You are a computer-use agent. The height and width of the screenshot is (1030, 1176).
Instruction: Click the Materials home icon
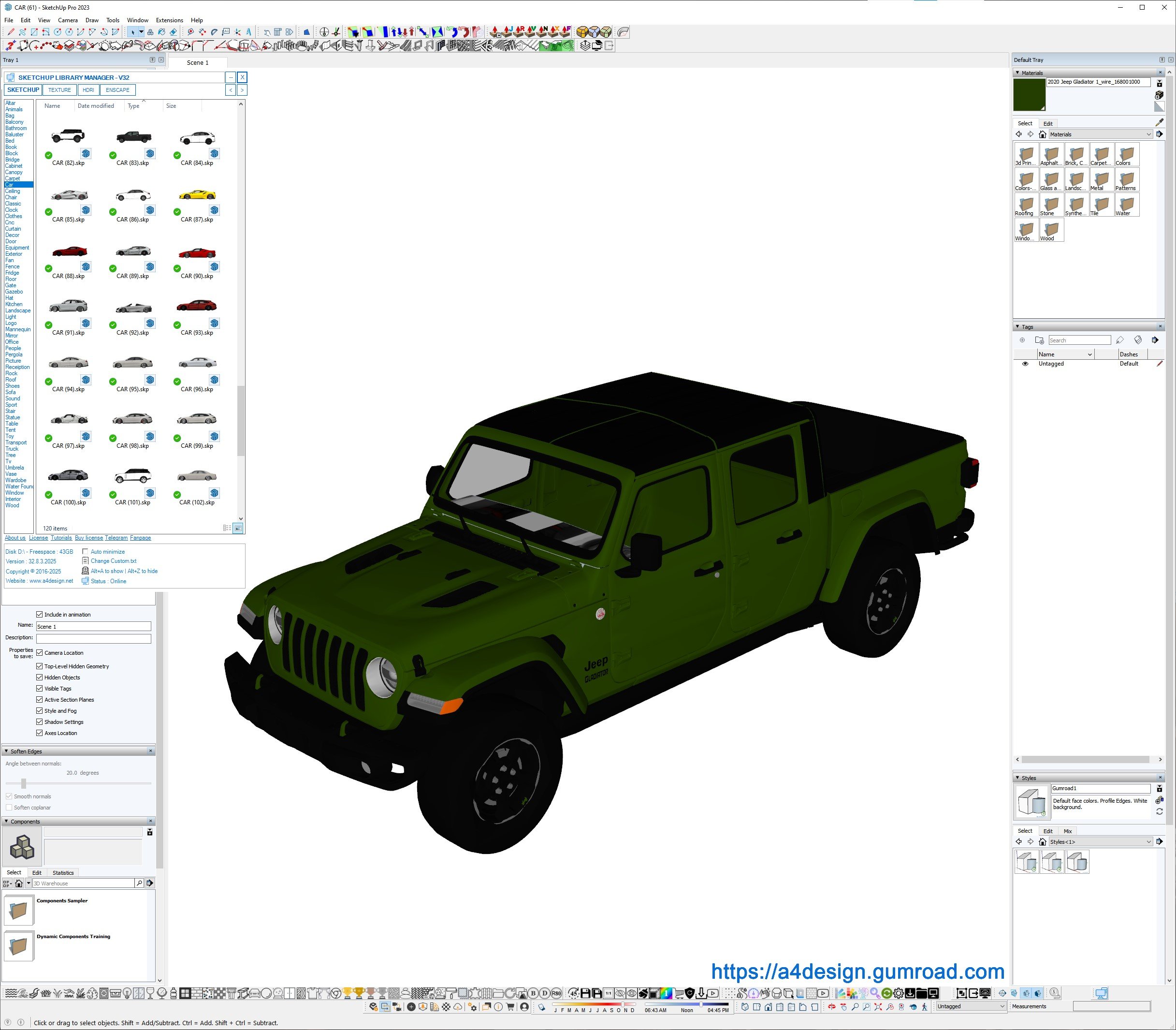coord(1042,134)
